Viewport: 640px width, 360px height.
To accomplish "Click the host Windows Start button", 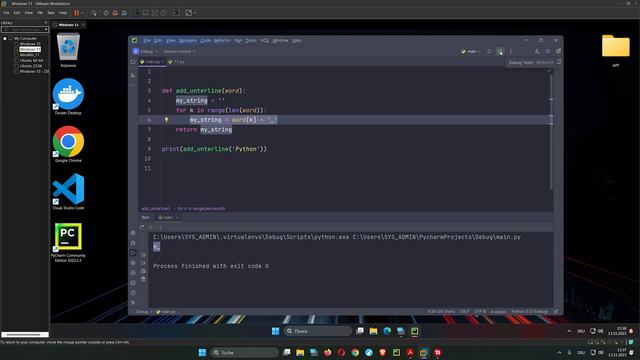I will coord(202,352).
